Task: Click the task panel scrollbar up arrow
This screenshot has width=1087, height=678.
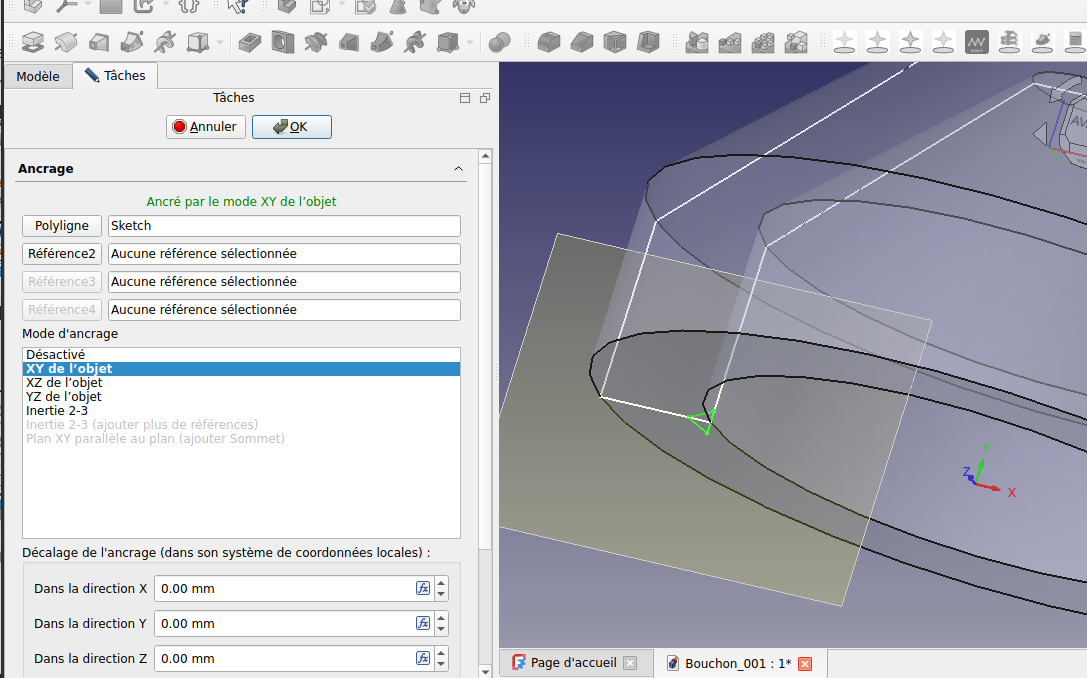Action: (485, 156)
